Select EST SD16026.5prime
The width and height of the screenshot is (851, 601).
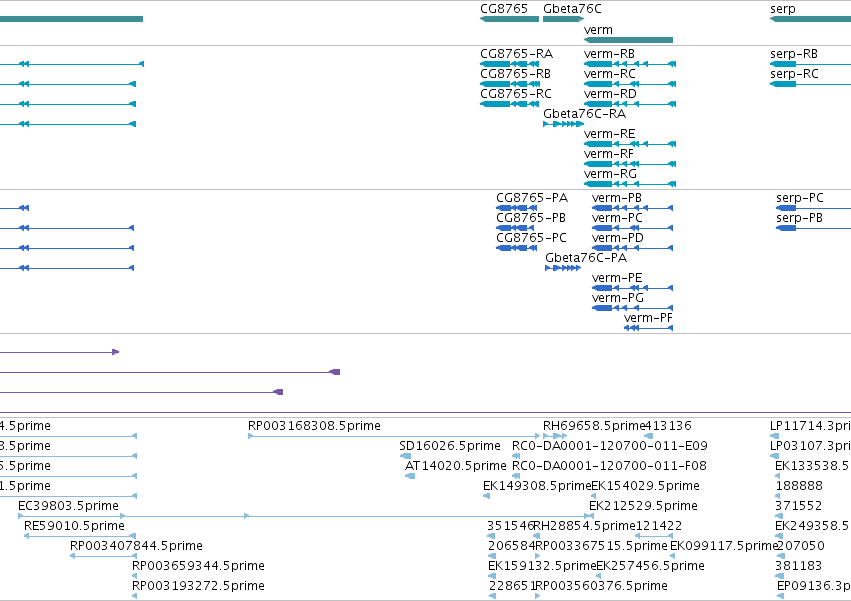[x=449, y=446]
